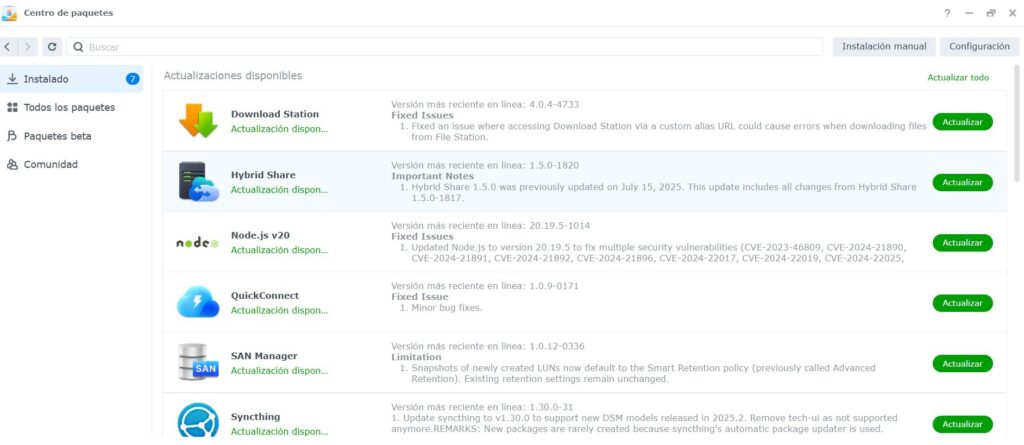This screenshot has width=1024, height=445.
Task: Click the Download Station package icon
Action: 198,121
